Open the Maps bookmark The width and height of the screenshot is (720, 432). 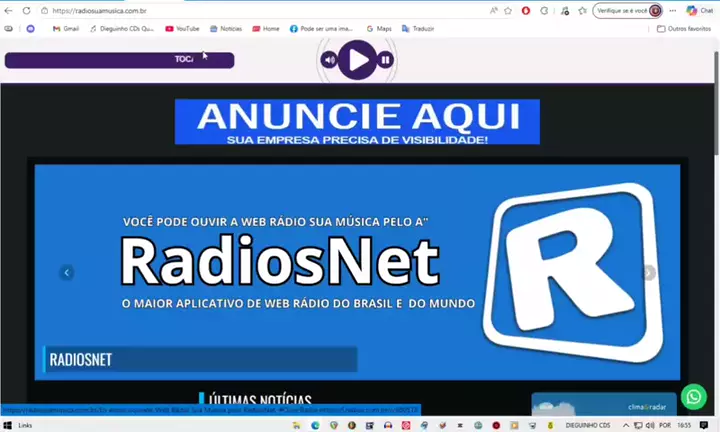(x=379, y=28)
